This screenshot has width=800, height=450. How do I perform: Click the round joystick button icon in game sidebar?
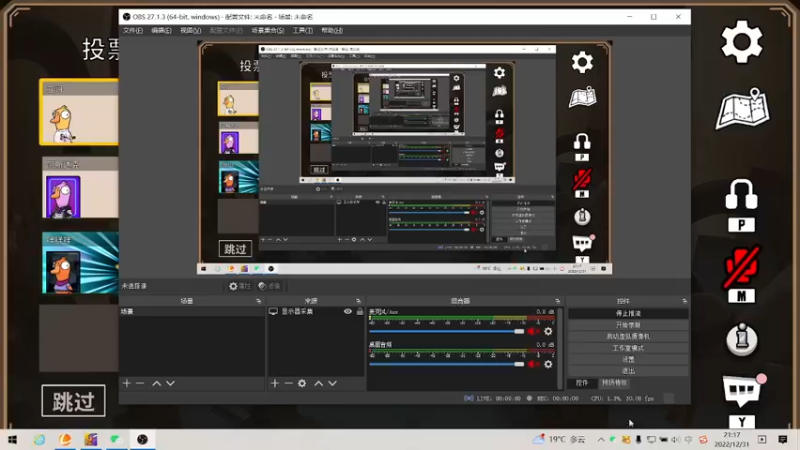pyautogui.click(x=741, y=339)
